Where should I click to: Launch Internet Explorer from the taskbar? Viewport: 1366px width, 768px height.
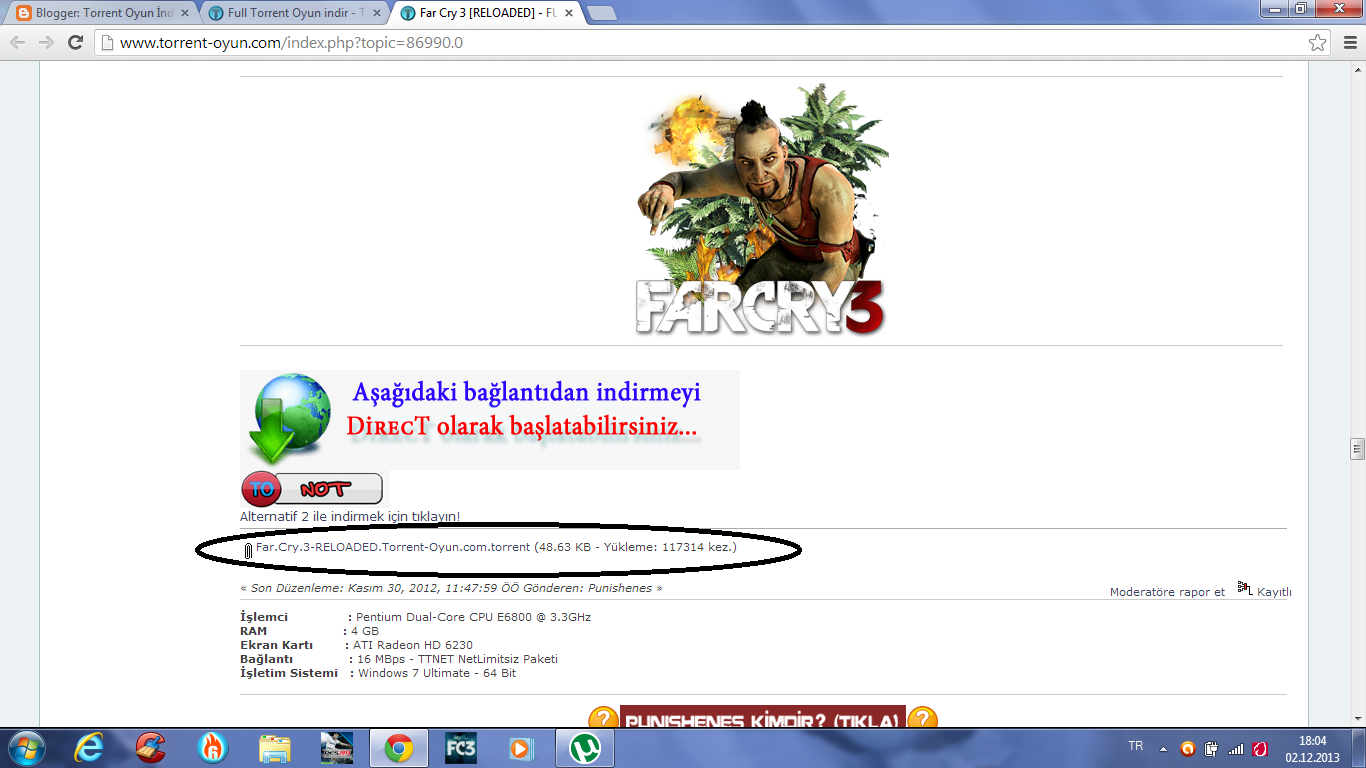click(89, 748)
